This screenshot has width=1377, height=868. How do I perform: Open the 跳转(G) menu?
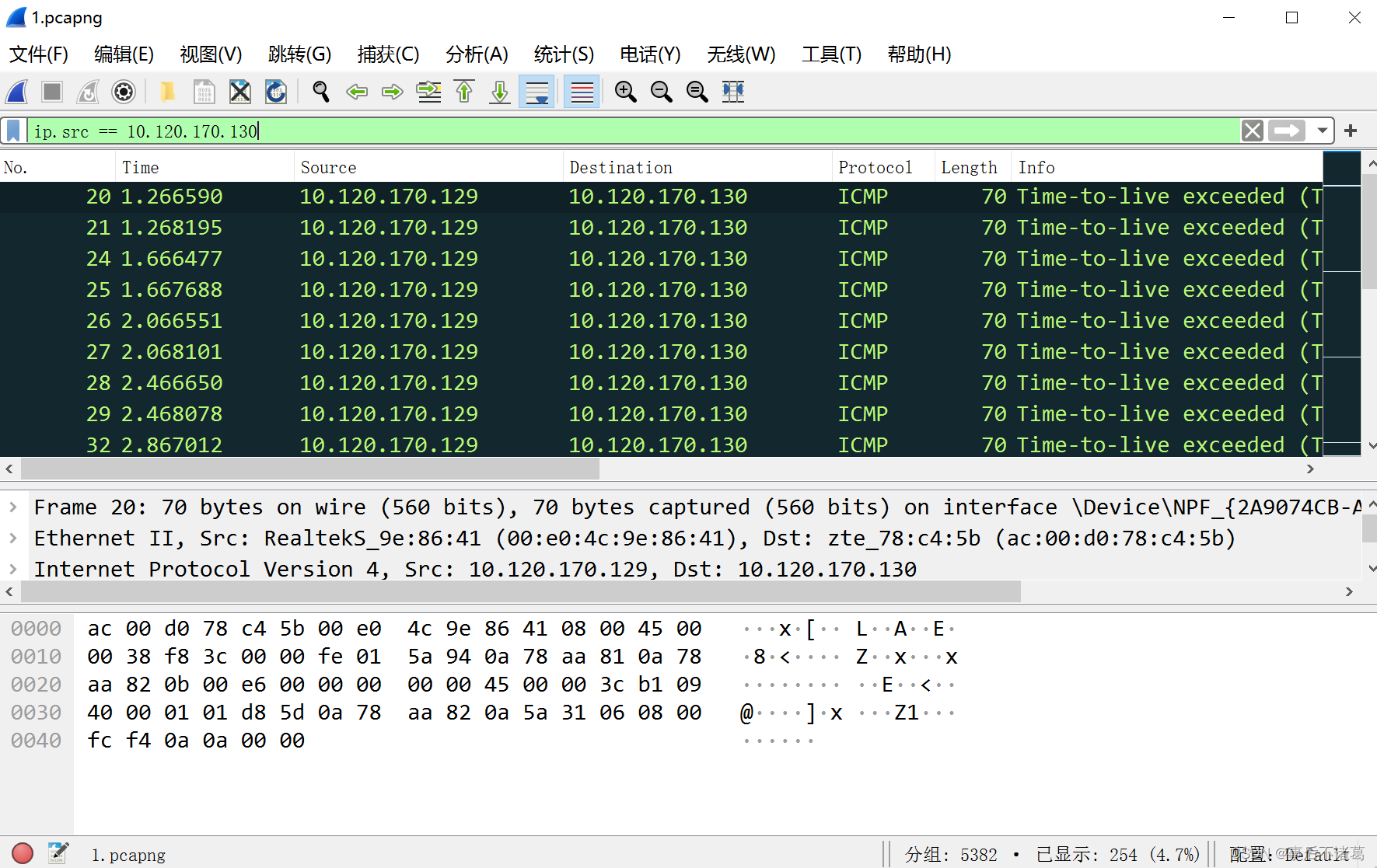click(x=299, y=54)
